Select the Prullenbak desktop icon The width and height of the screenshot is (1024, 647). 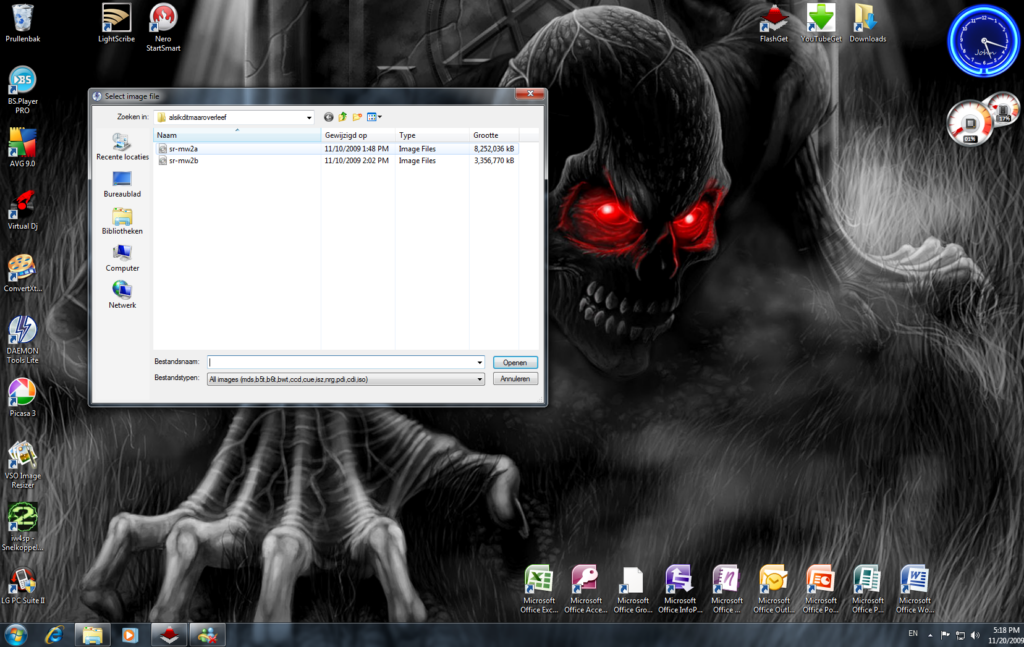click(x=23, y=24)
